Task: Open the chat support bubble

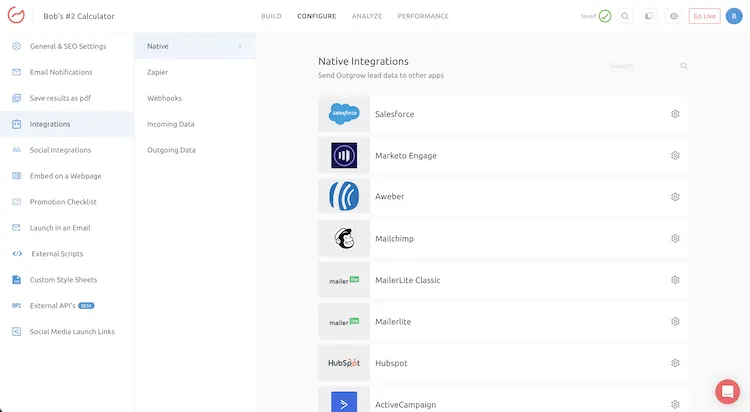Action: click(x=728, y=391)
